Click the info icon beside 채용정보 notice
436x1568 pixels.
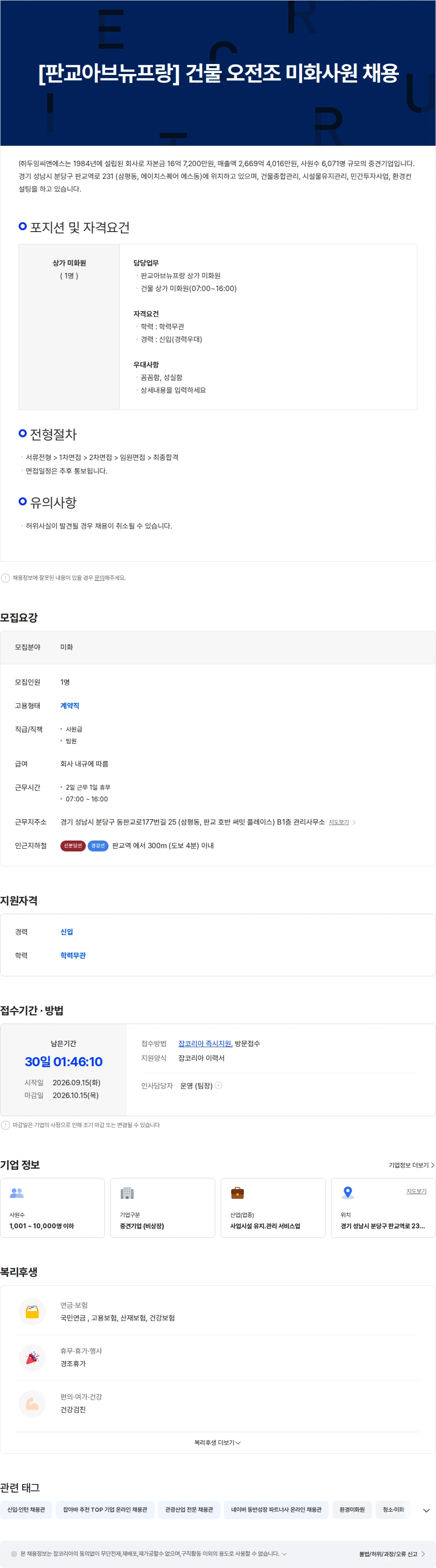pyautogui.click(x=5, y=578)
